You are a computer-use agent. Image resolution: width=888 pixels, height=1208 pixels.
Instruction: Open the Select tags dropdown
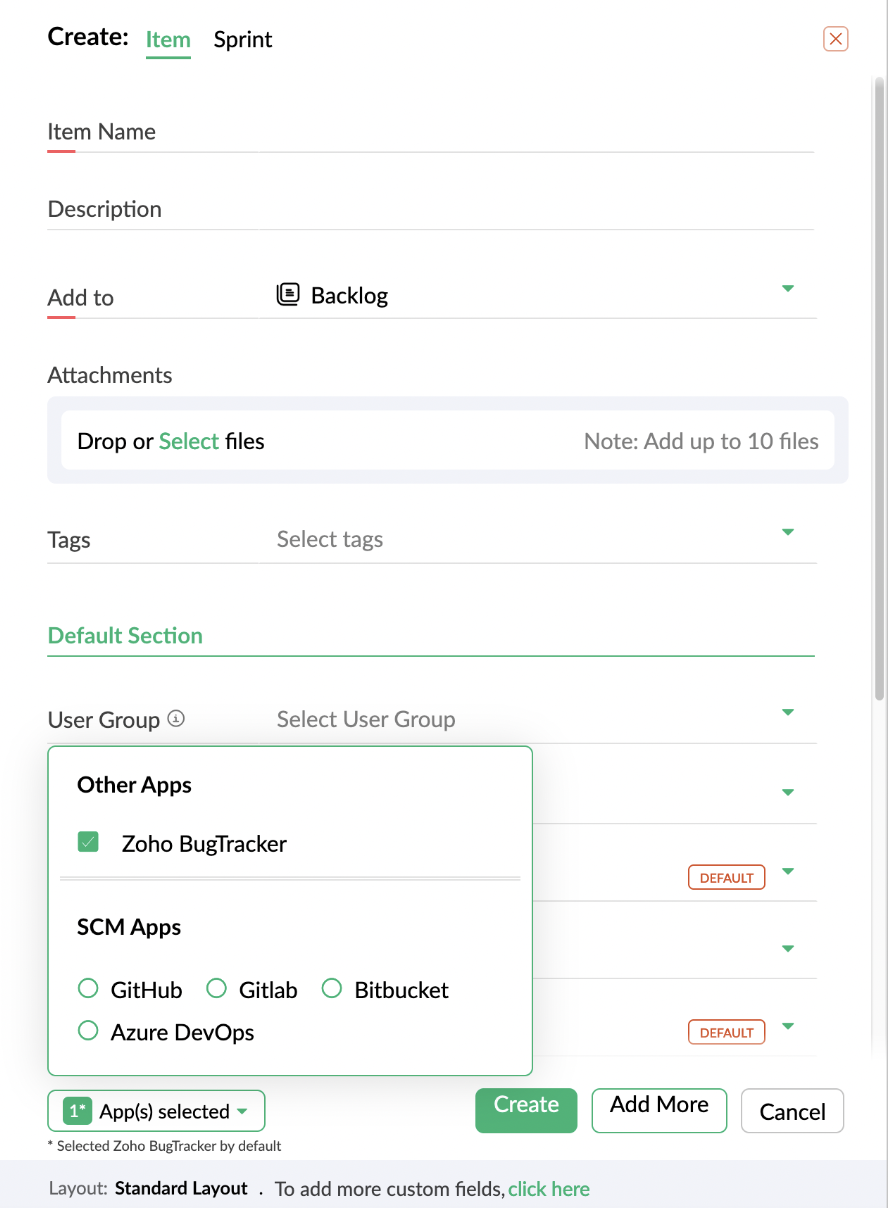click(787, 532)
